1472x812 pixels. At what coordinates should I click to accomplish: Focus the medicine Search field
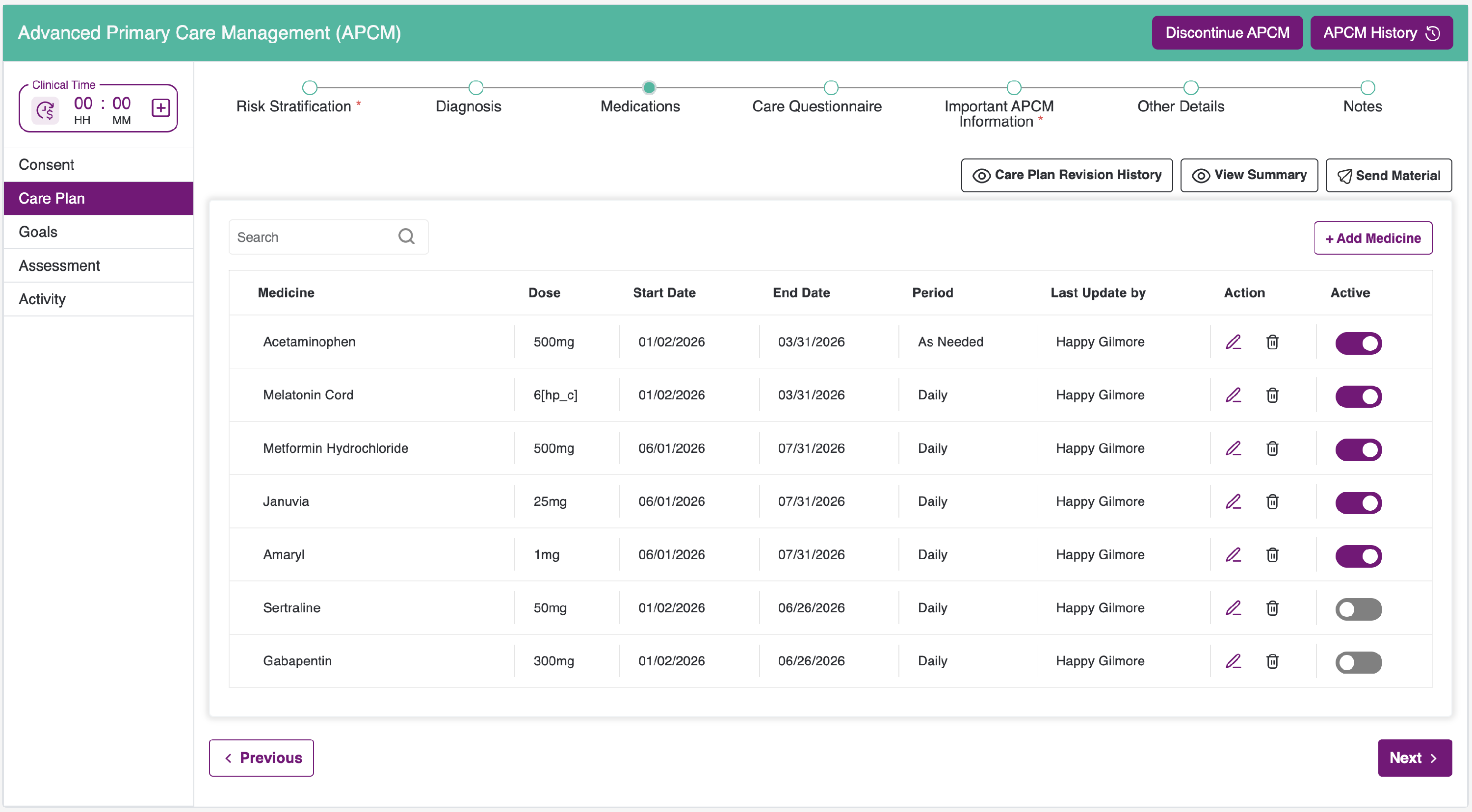pos(328,236)
